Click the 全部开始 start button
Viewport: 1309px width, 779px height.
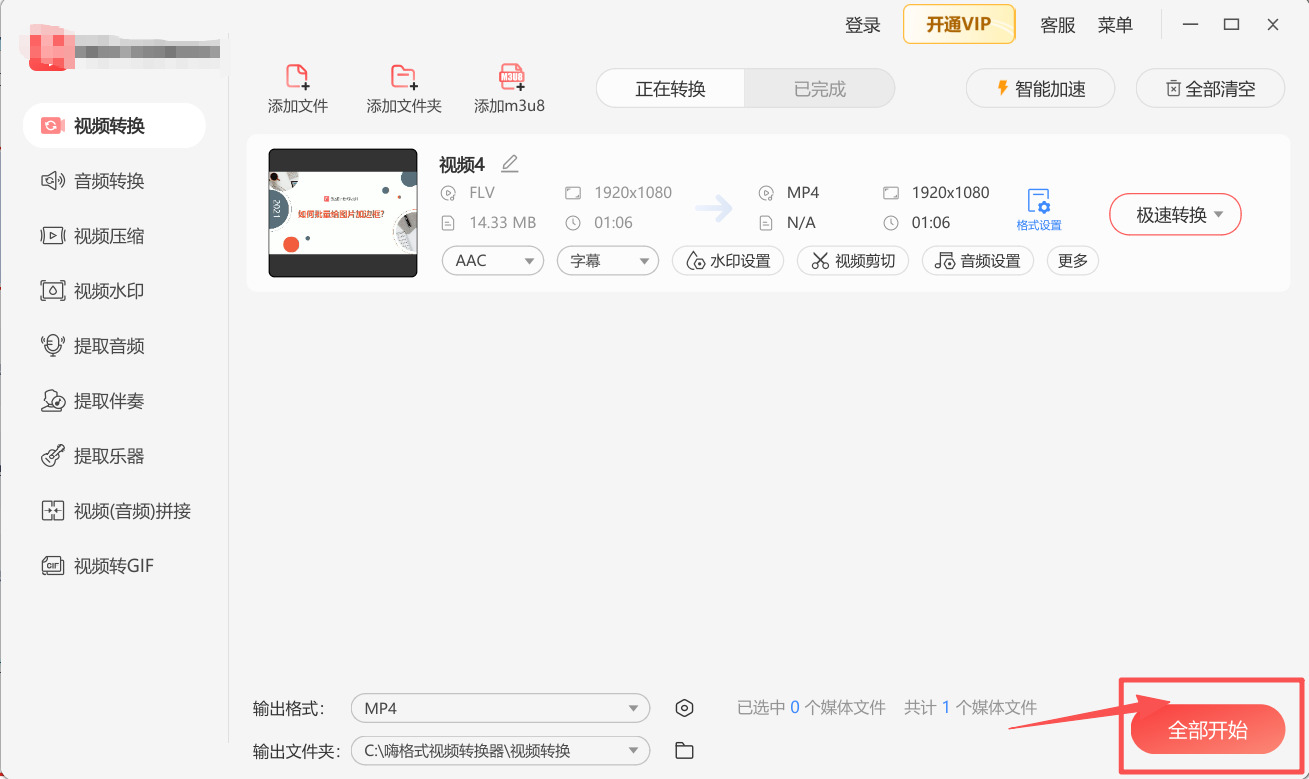point(1209,729)
